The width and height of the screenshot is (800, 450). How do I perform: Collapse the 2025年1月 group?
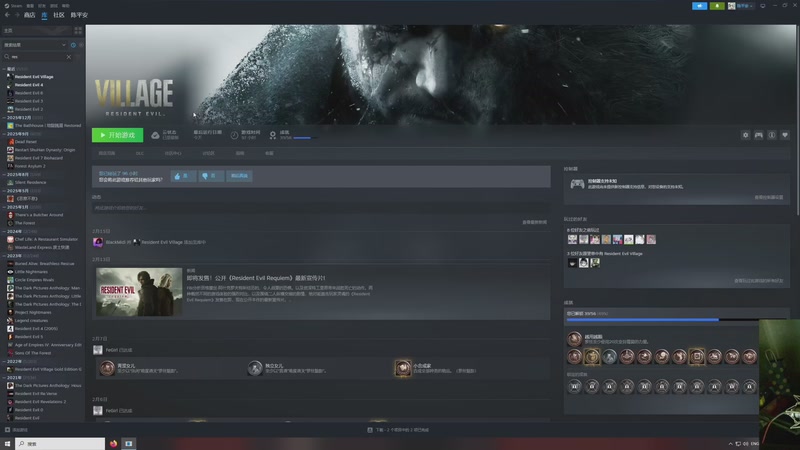4,207
